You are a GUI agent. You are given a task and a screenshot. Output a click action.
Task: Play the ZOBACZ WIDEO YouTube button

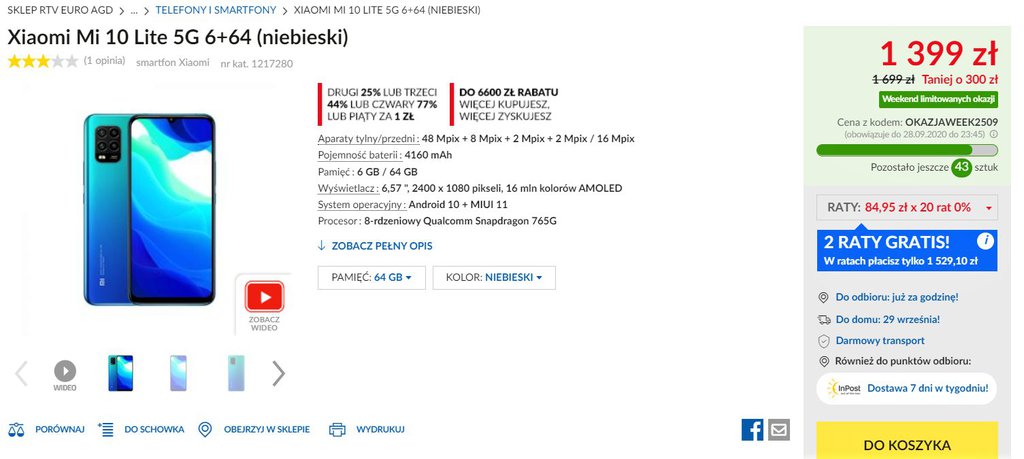pyautogui.click(x=264, y=297)
